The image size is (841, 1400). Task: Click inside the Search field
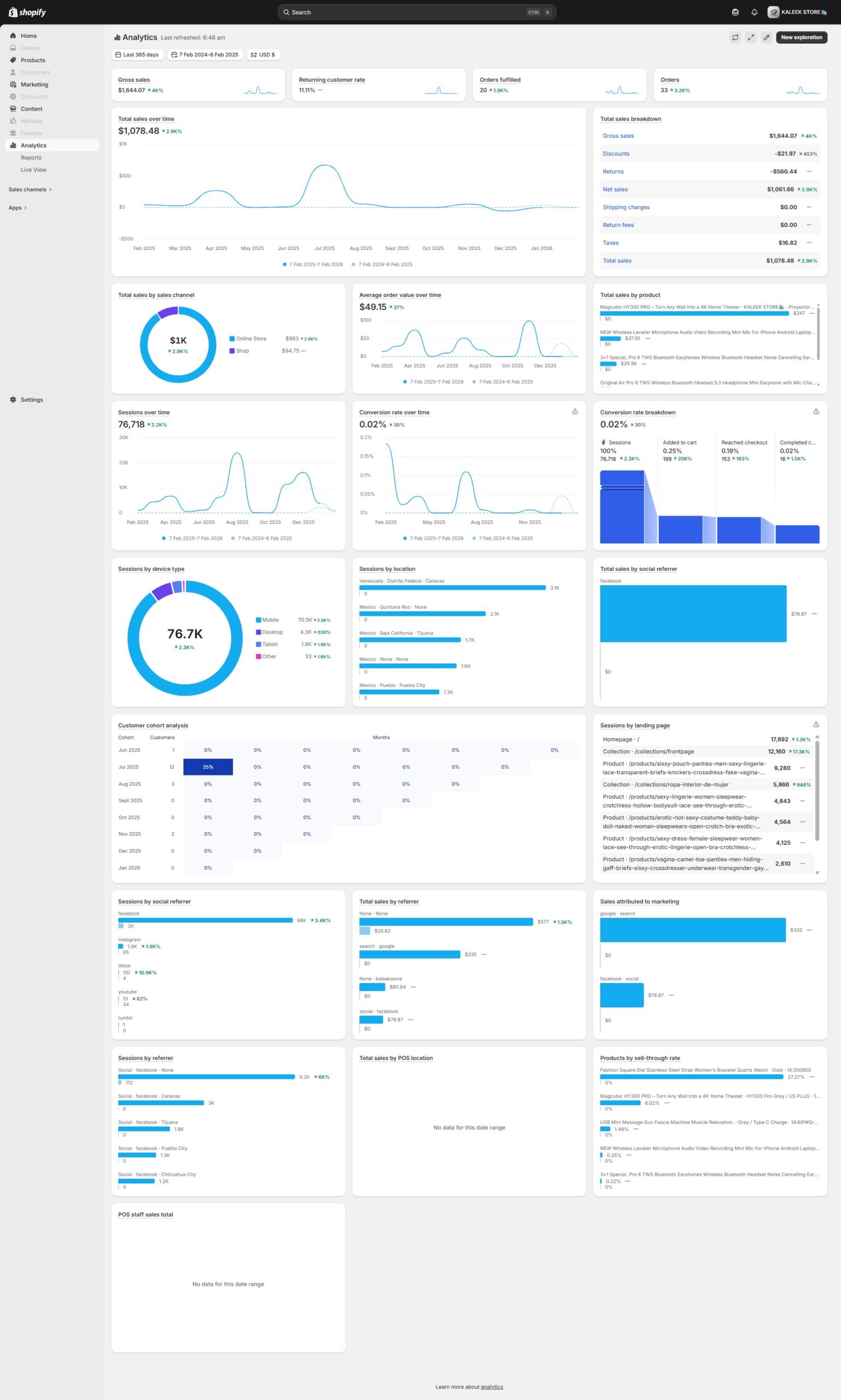coord(408,12)
